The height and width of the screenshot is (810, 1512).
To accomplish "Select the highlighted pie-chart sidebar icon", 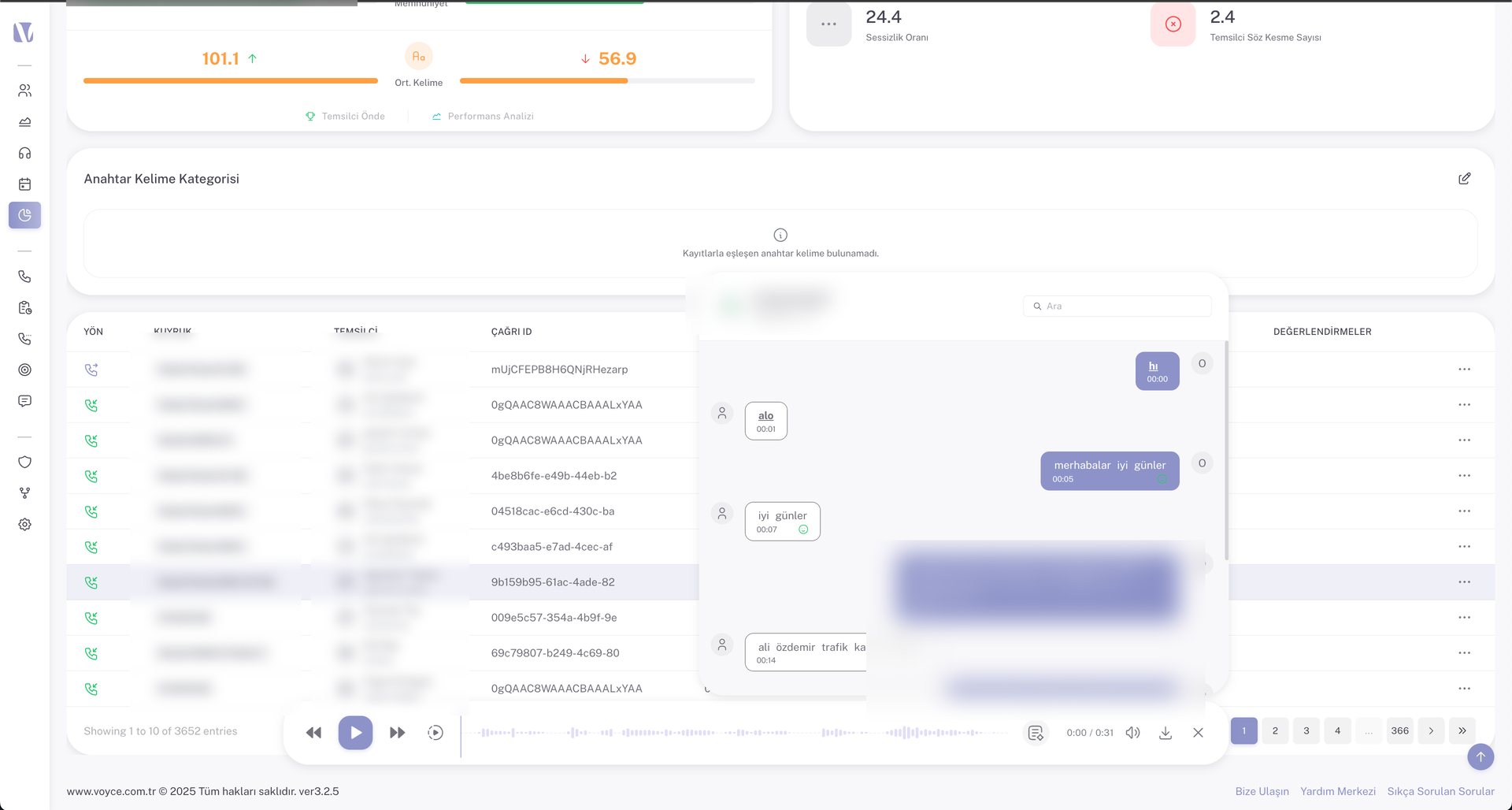I will tap(24, 215).
